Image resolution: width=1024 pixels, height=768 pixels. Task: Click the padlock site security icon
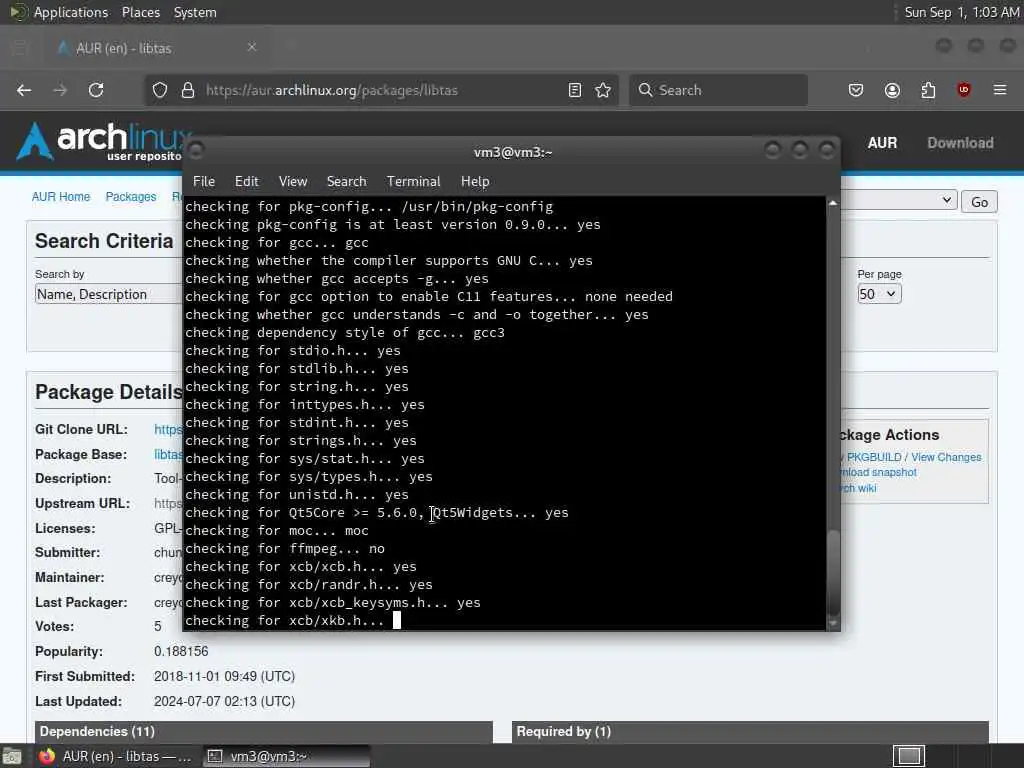coord(188,90)
